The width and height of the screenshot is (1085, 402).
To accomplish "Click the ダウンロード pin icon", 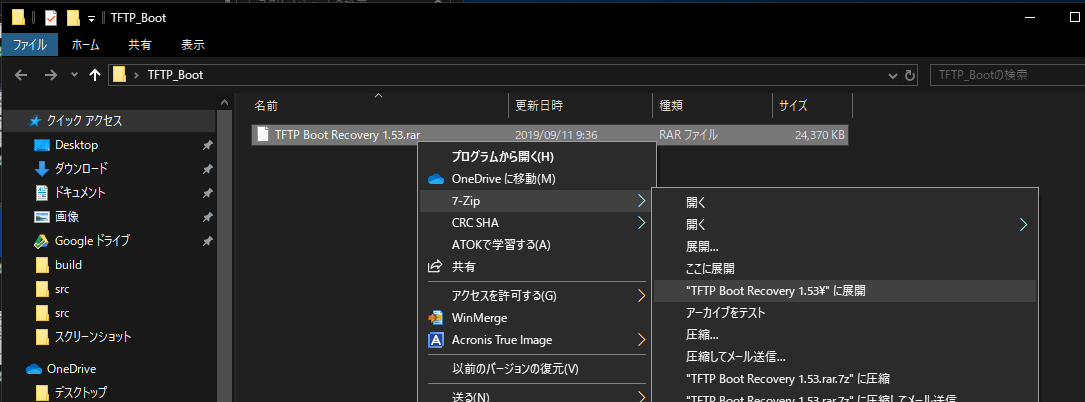I will [x=207, y=169].
